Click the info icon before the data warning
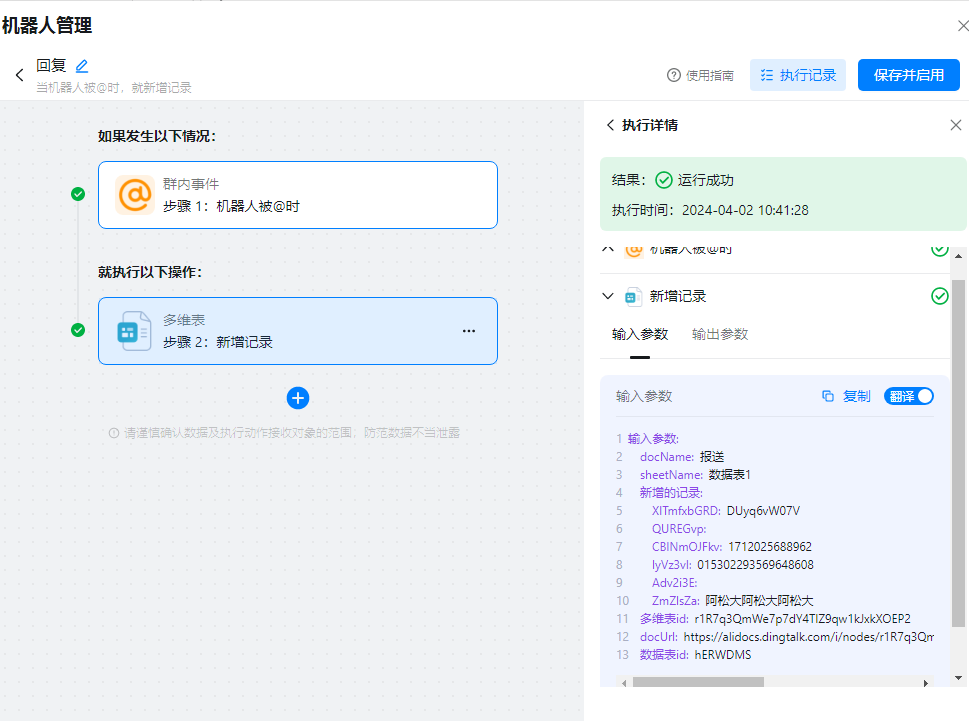The image size is (969, 721). pyautogui.click(x=114, y=433)
